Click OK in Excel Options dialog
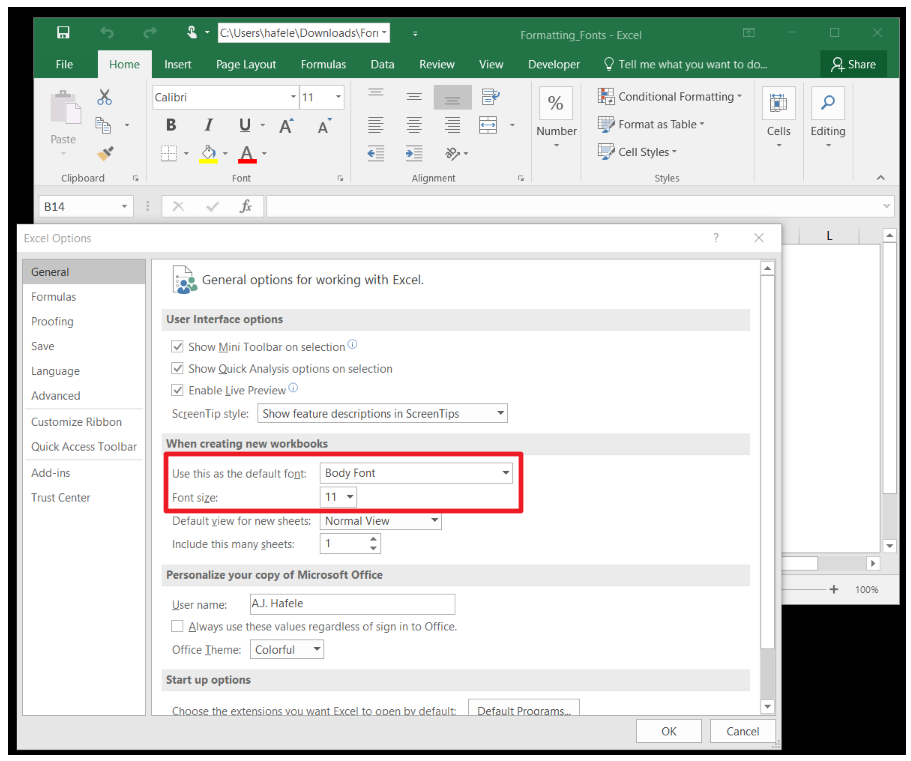911x761 pixels. (x=669, y=731)
